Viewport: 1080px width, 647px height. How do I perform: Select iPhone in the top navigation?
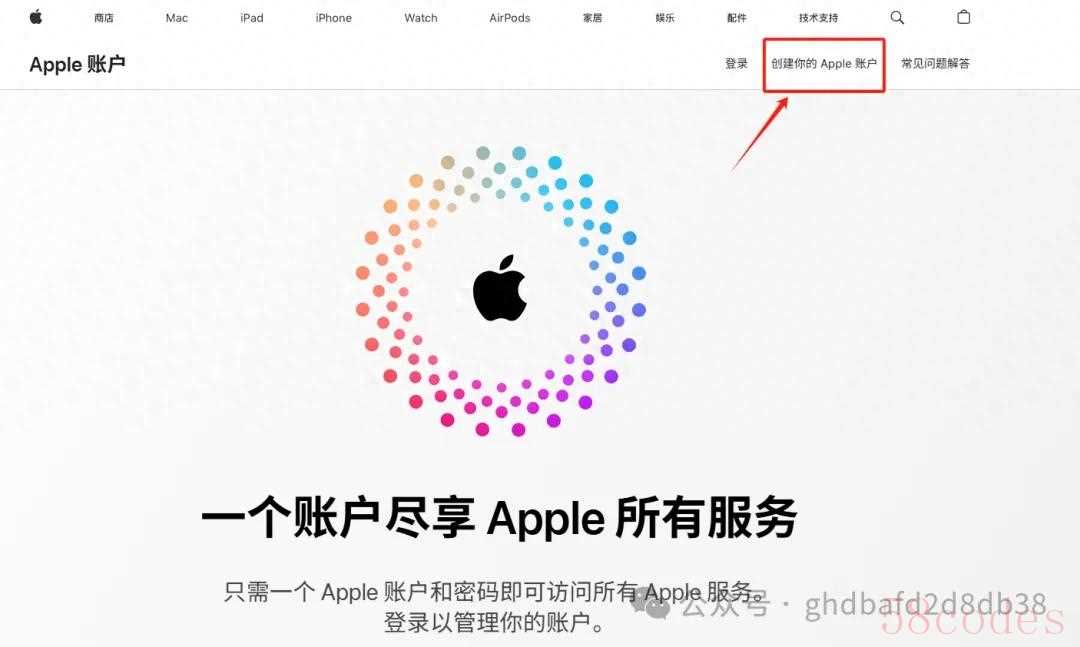tap(333, 18)
